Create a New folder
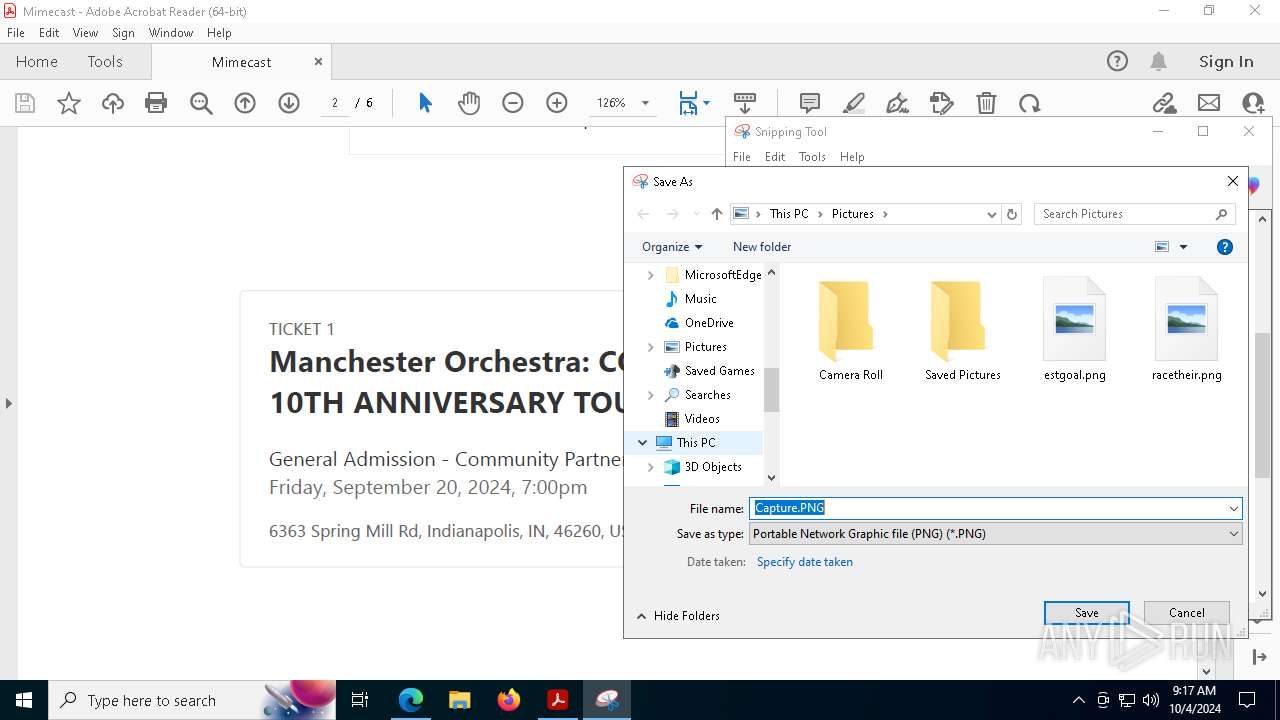This screenshot has width=1280, height=720. coord(762,247)
